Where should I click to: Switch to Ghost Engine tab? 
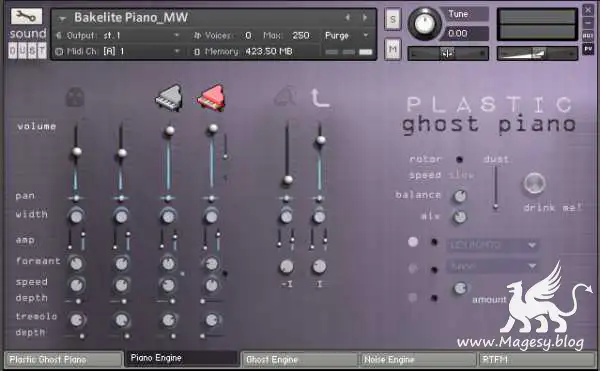point(300,360)
